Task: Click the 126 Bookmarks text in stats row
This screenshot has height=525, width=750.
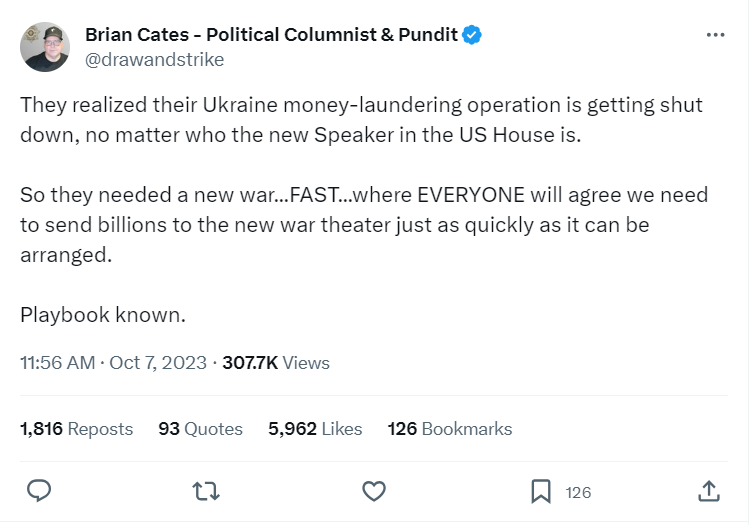Action: 449,429
